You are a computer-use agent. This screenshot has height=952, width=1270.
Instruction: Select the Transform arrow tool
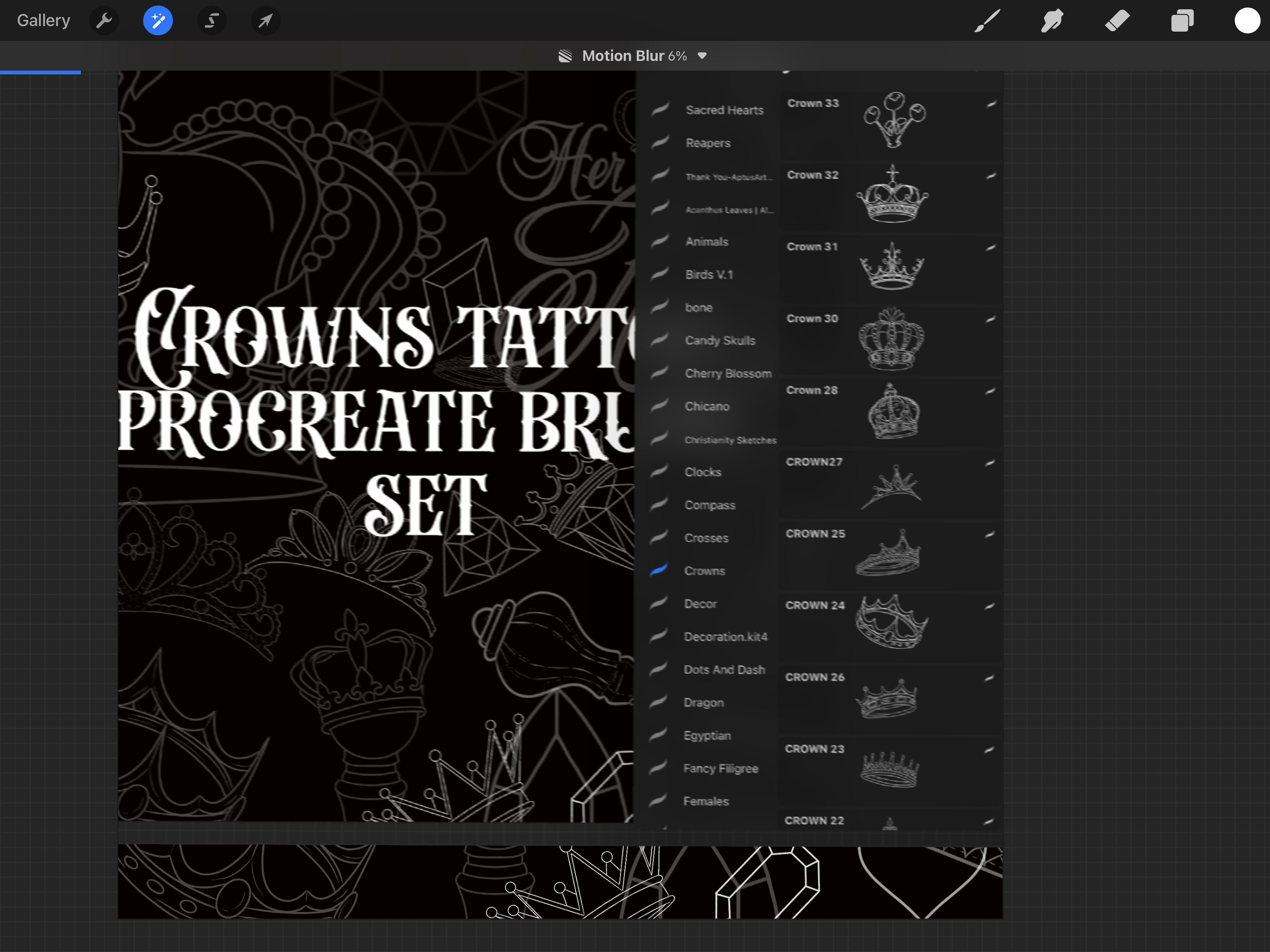pyautogui.click(x=265, y=21)
